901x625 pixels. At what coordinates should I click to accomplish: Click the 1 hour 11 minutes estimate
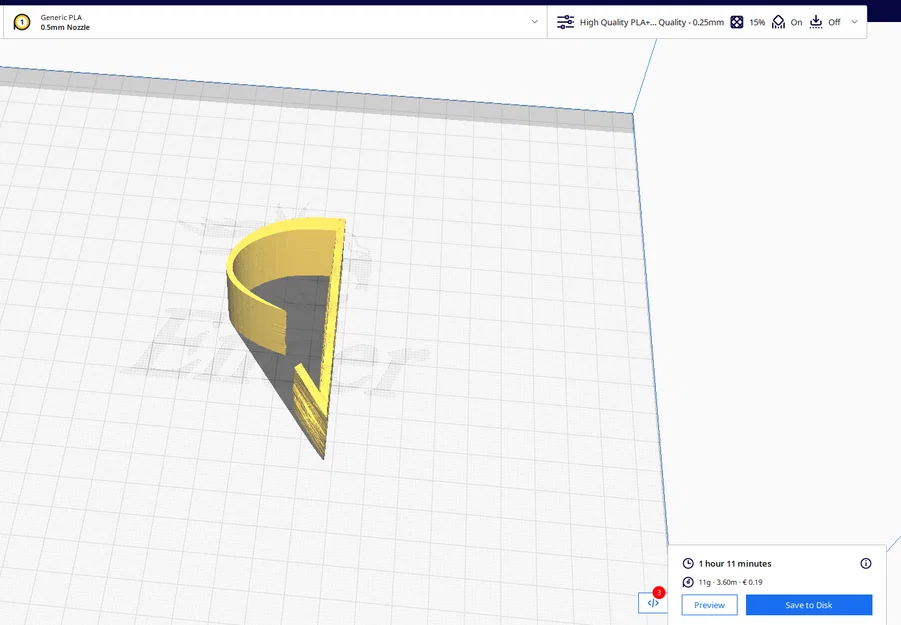tap(735, 564)
